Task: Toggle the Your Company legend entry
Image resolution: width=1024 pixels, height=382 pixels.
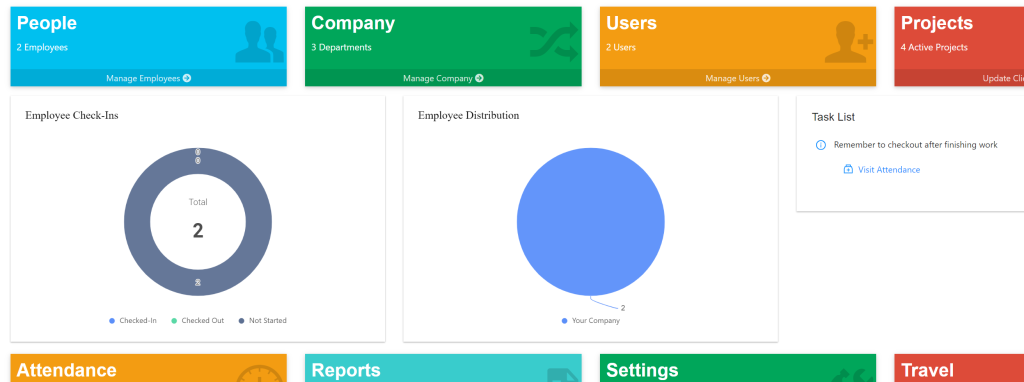Action: pyautogui.click(x=591, y=321)
